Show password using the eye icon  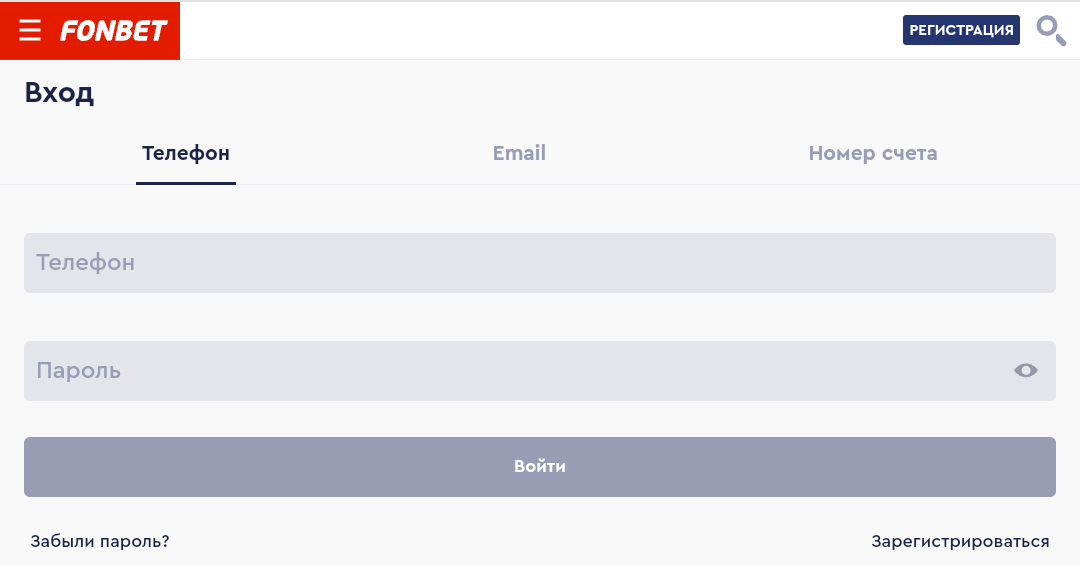[1026, 371]
